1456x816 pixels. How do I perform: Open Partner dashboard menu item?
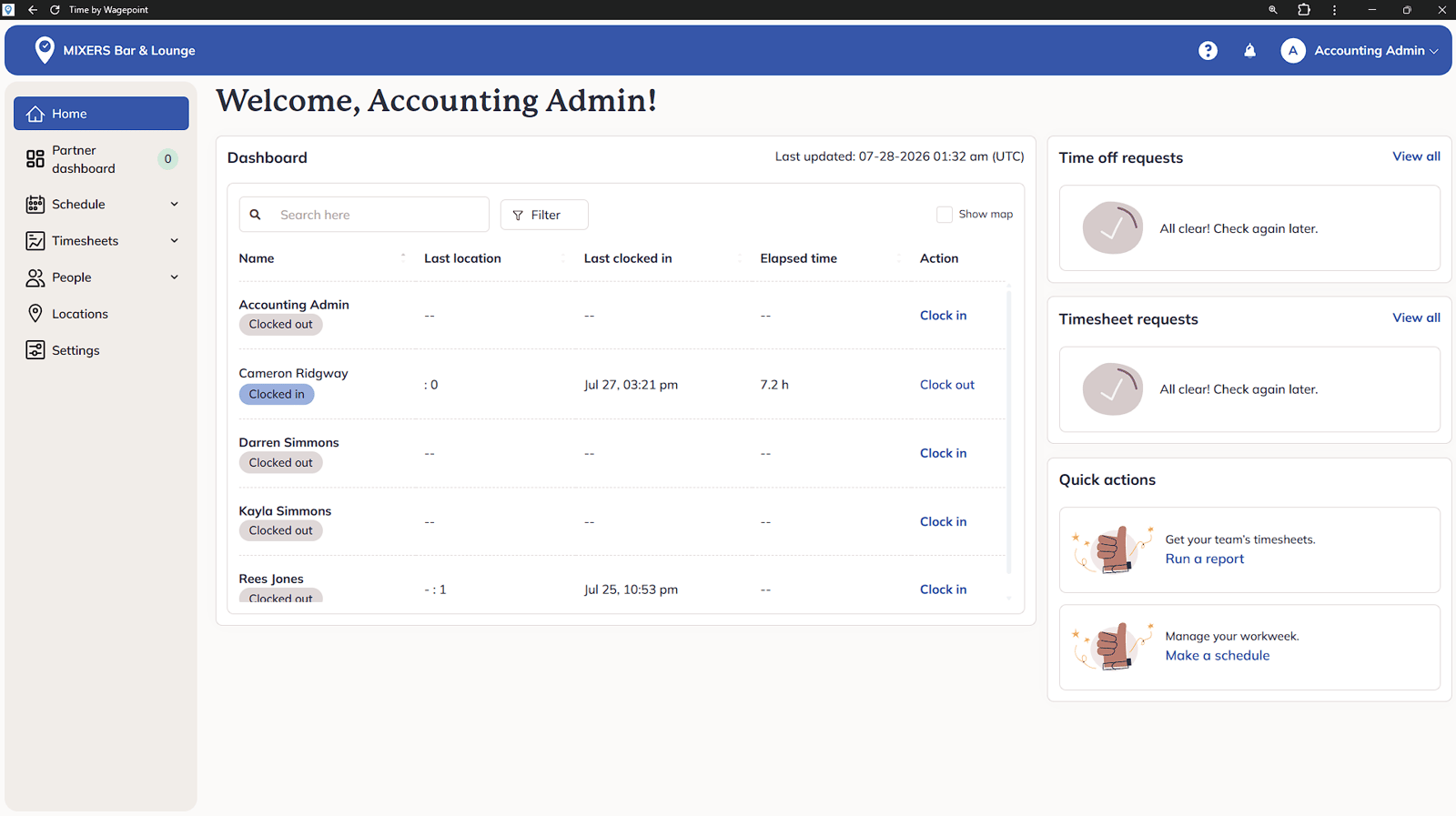pyautogui.click(x=101, y=159)
